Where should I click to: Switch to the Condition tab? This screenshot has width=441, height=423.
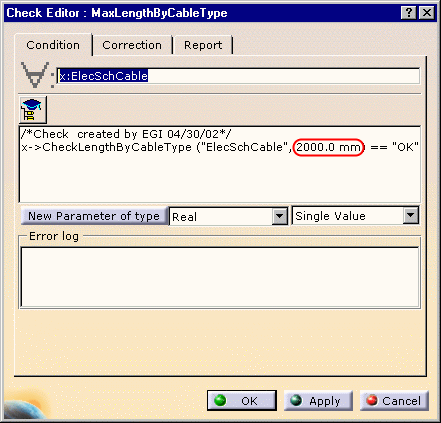[x=53, y=45]
